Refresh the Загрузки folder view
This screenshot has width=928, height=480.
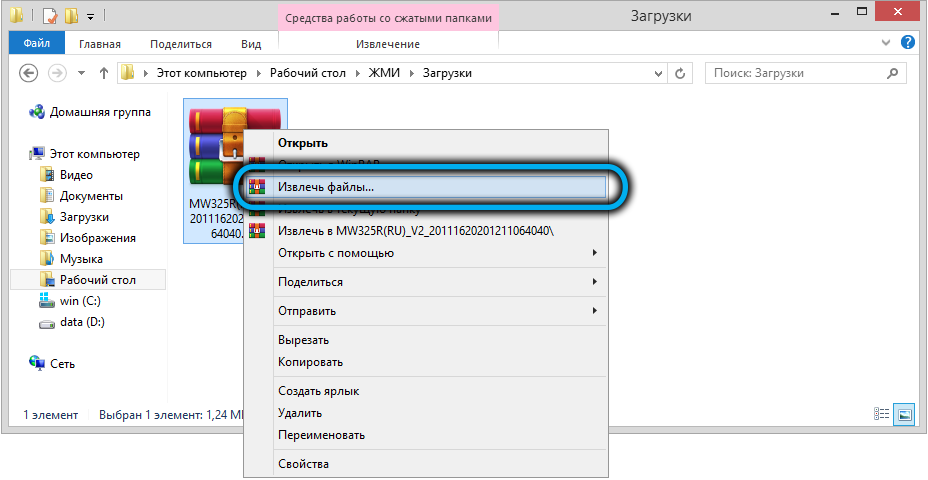tap(681, 73)
